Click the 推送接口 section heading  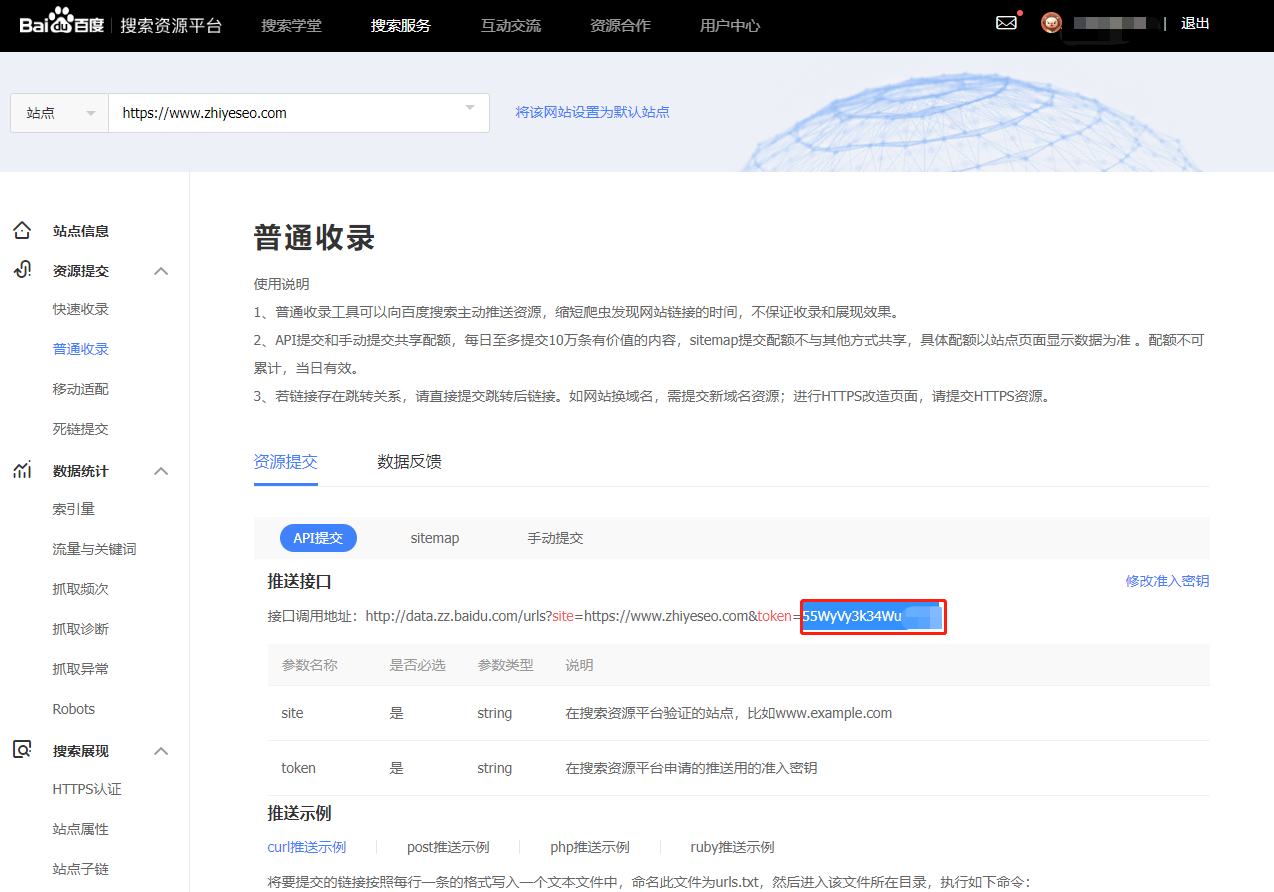coord(300,581)
